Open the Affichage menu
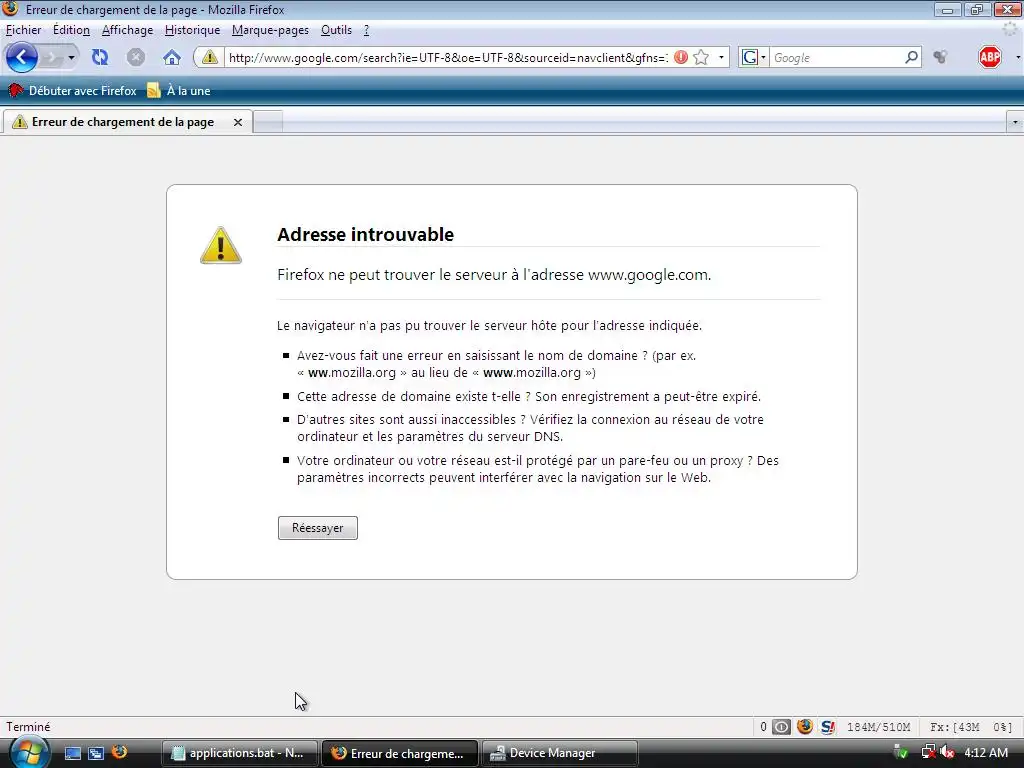 point(127,30)
